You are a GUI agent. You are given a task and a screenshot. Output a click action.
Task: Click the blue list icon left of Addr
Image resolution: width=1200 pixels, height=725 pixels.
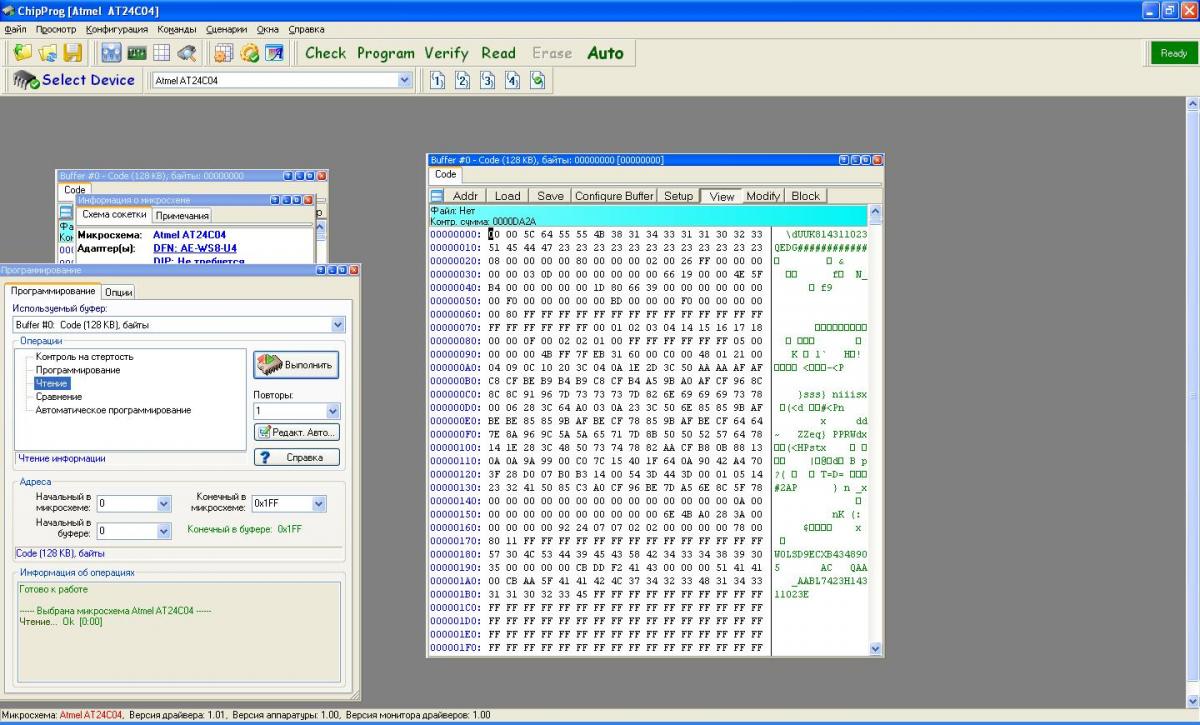click(437, 196)
